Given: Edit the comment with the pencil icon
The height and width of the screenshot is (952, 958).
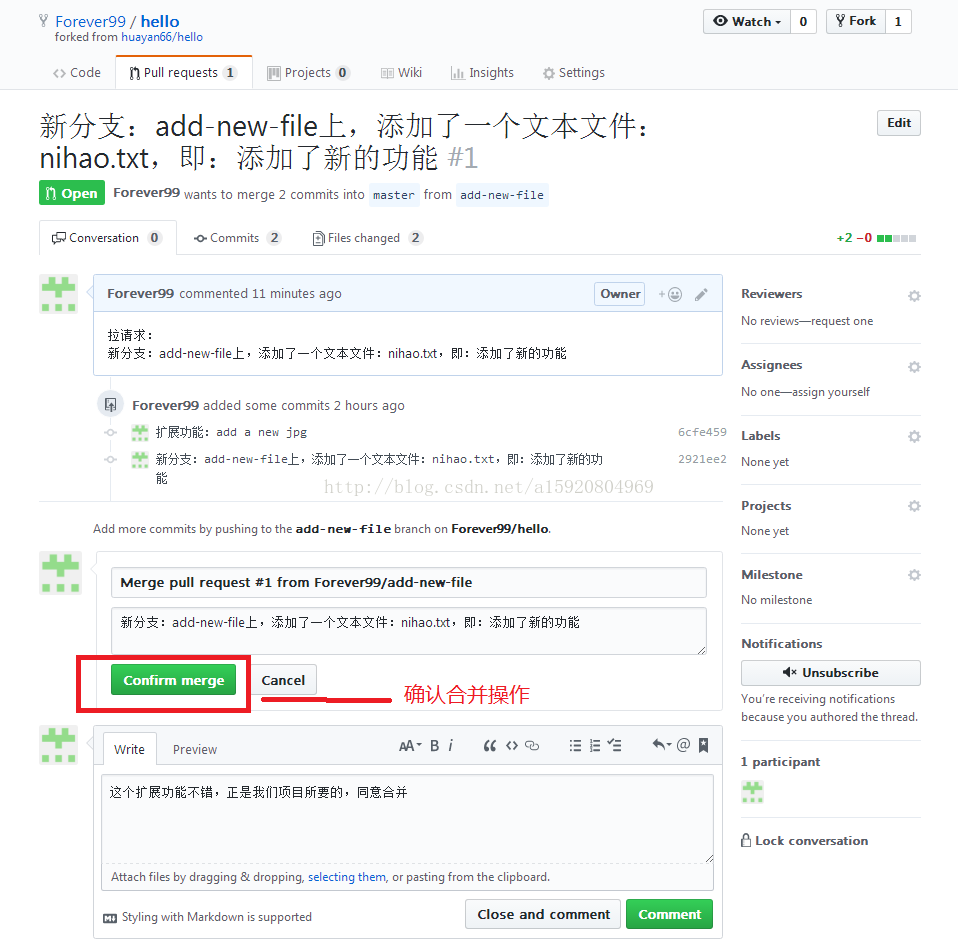Looking at the screenshot, I should click(701, 295).
